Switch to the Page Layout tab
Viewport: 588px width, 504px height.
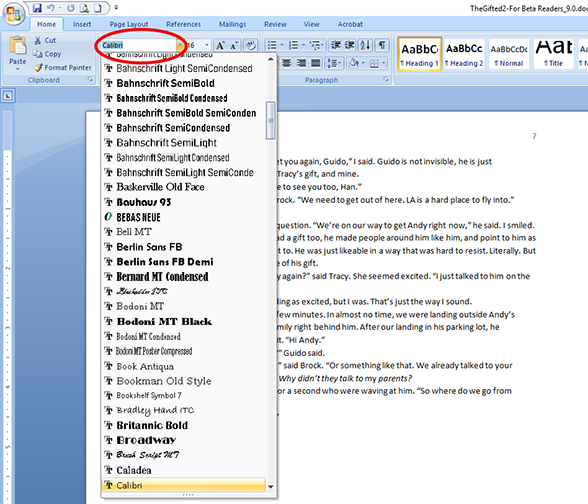click(129, 24)
